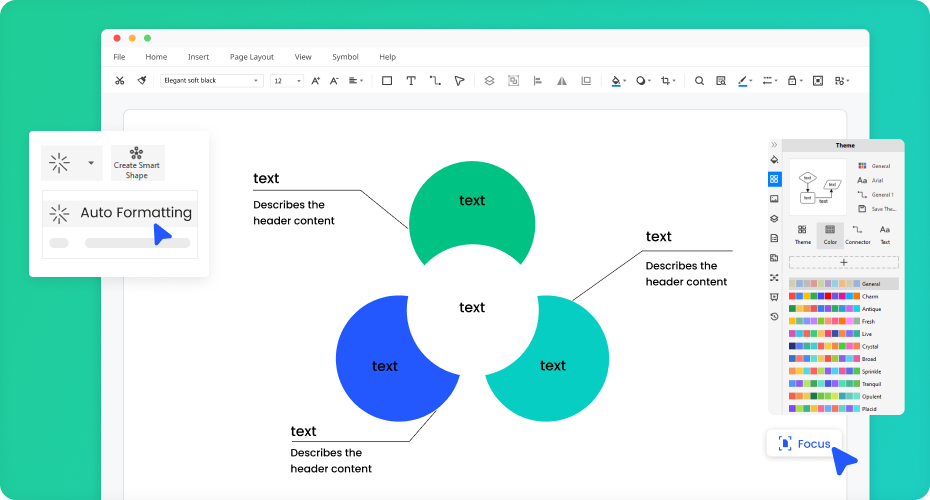Switch to the Connector theme tab
This screenshot has width=930, height=500.
click(857, 235)
